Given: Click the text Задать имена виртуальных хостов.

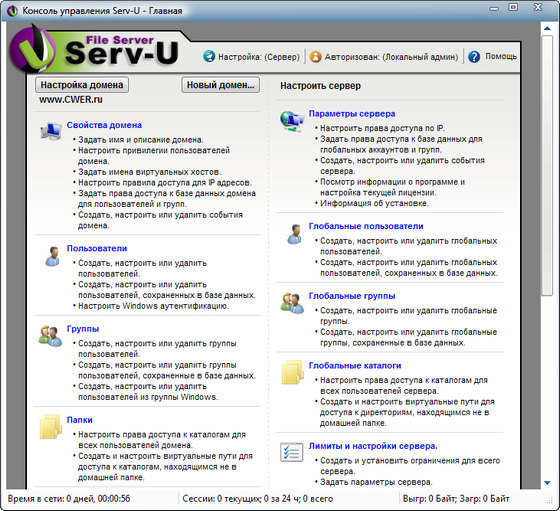Looking at the screenshot, I should pyautogui.click(x=150, y=172).
